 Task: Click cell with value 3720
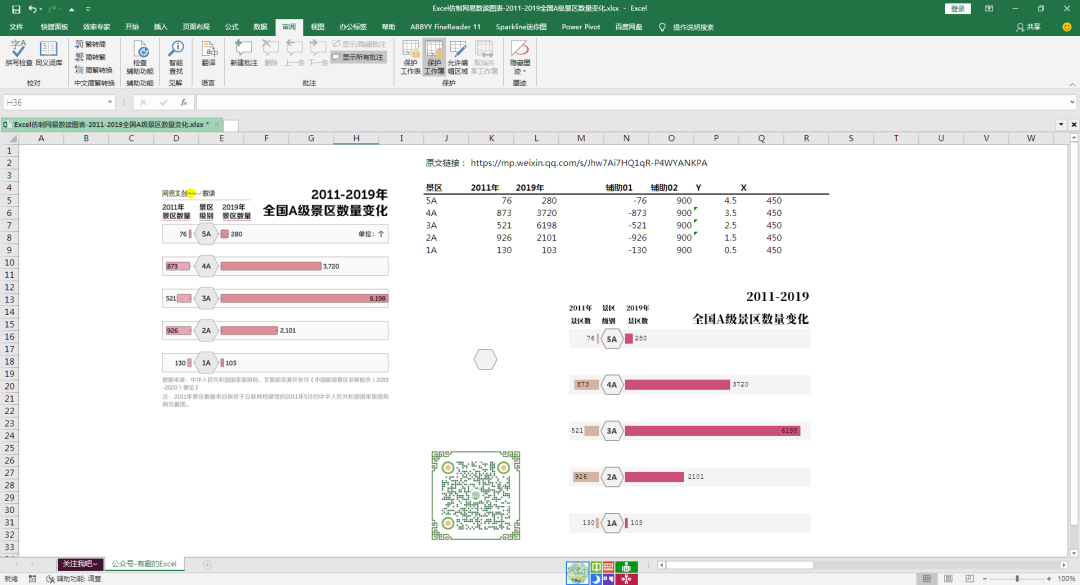pos(537,213)
